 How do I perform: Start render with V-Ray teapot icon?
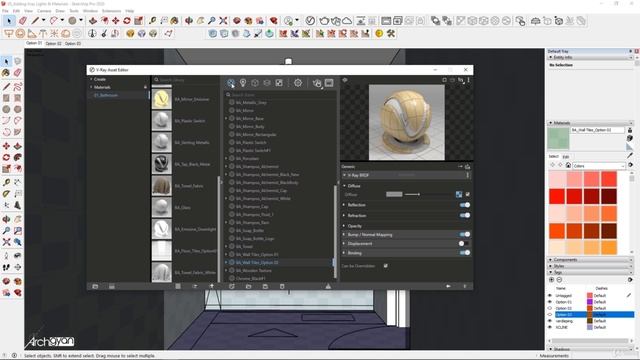click(324, 20)
